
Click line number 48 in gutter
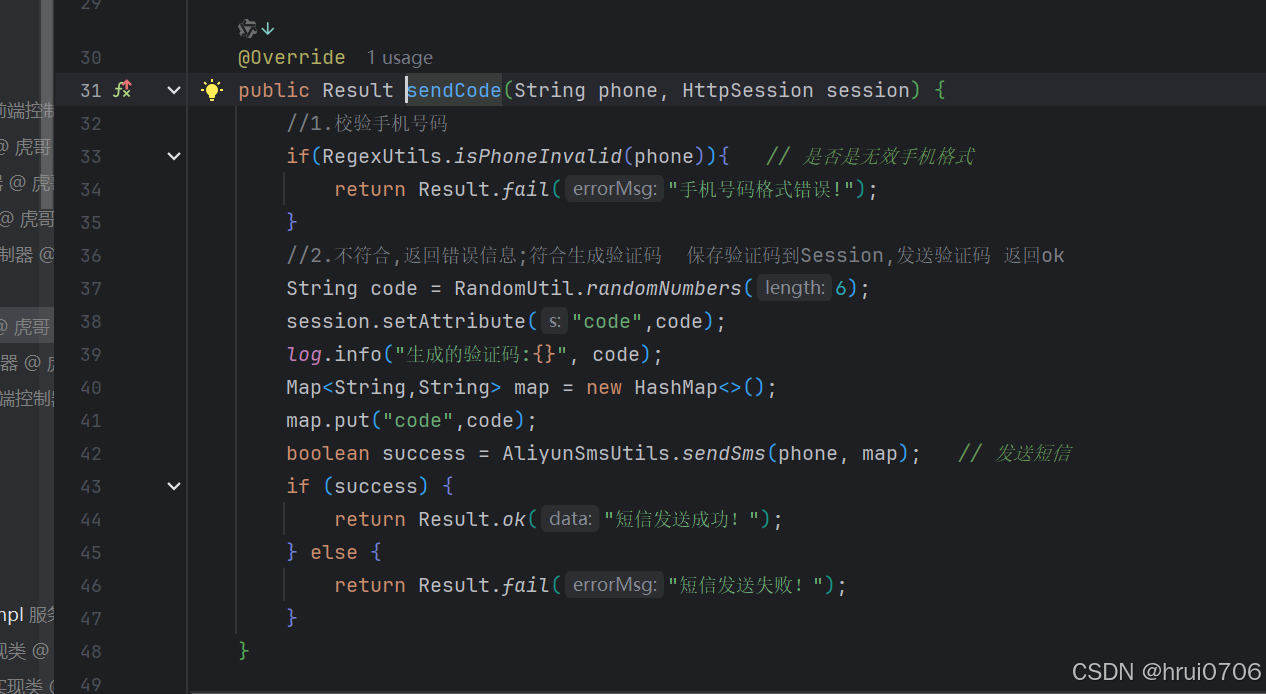[x=90, y=651]
